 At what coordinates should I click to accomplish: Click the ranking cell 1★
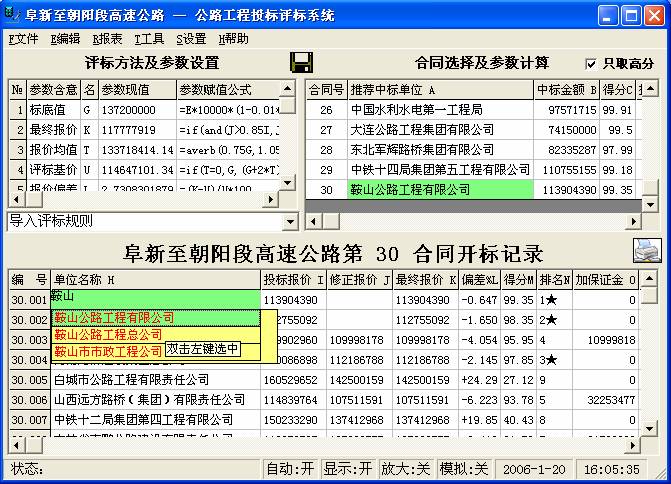555,300
